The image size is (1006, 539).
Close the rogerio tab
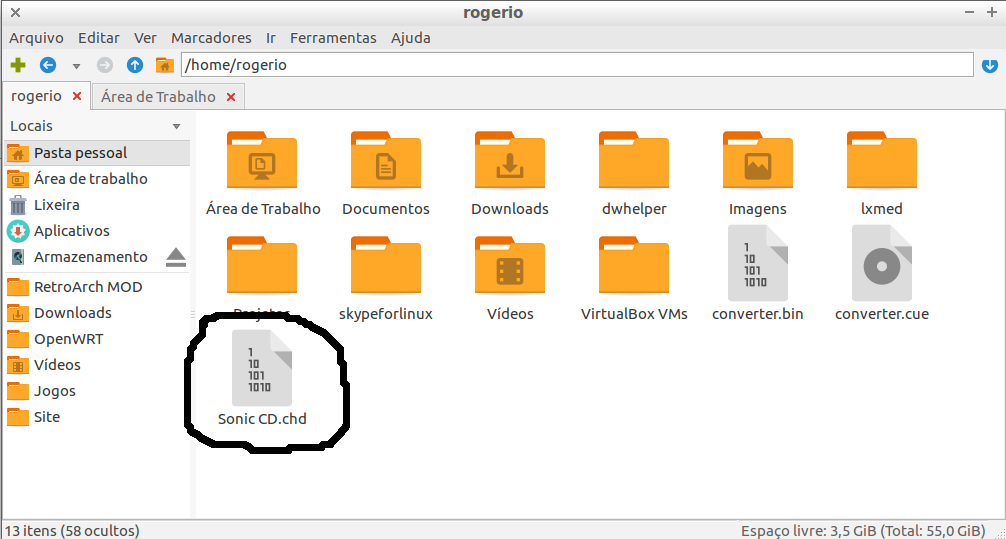tap(77, 97)
